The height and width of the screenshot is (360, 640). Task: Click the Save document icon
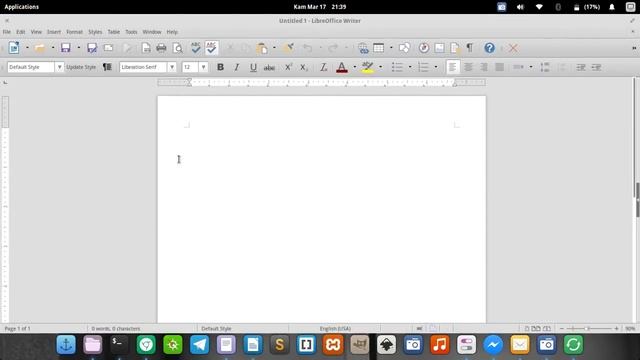pyautogui.click(x=66, y=48)
